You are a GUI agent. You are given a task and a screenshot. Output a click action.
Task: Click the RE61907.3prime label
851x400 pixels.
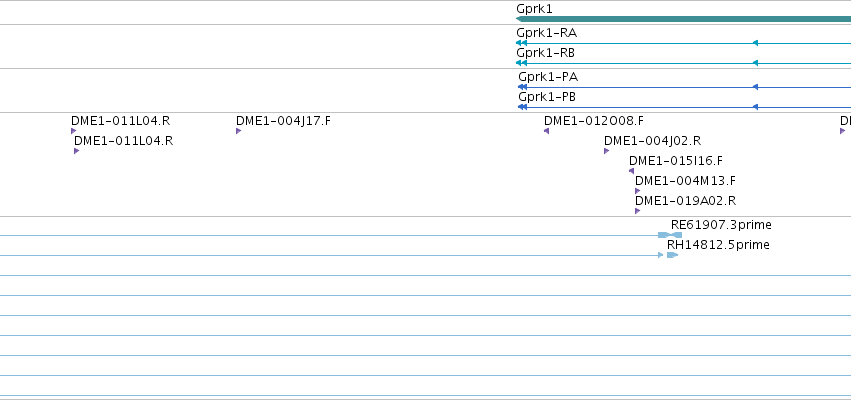[x=721, y=225]
